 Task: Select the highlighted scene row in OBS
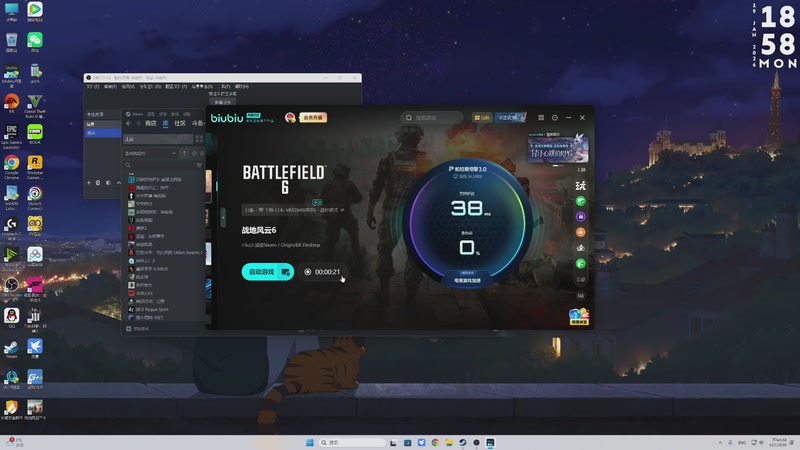103,133
